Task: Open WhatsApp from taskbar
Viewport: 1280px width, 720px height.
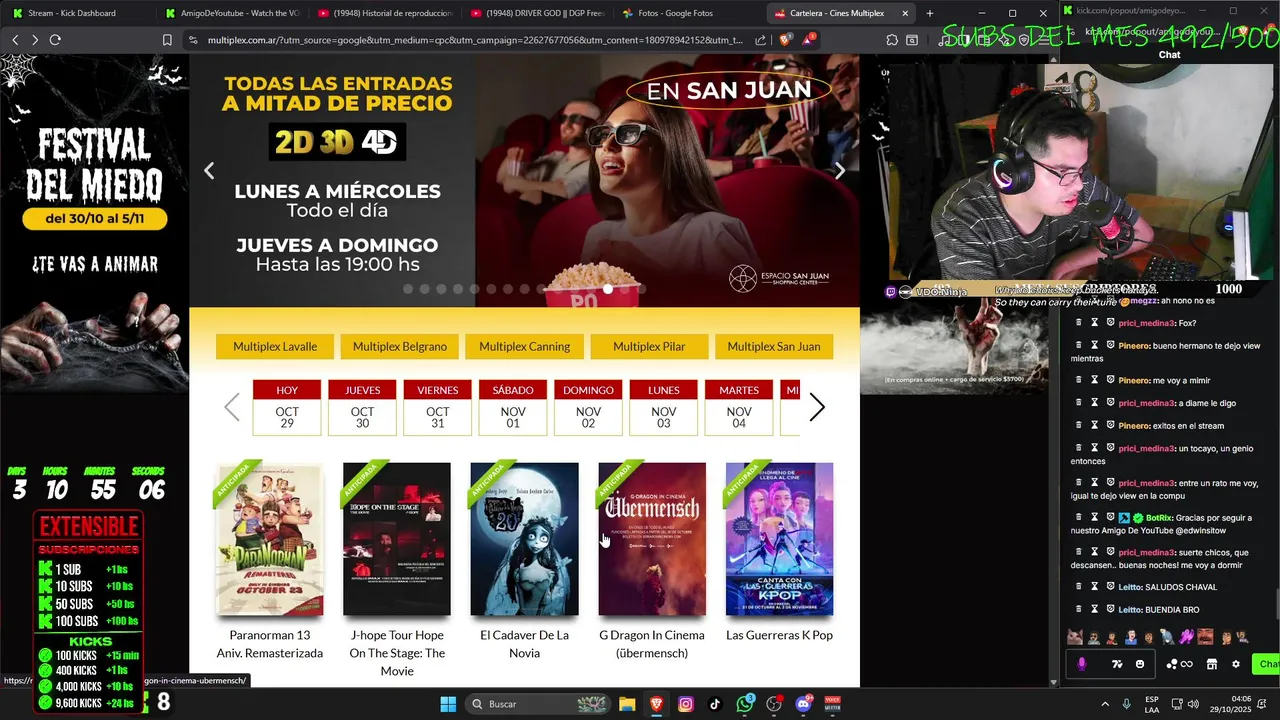Action: point(745,704)
